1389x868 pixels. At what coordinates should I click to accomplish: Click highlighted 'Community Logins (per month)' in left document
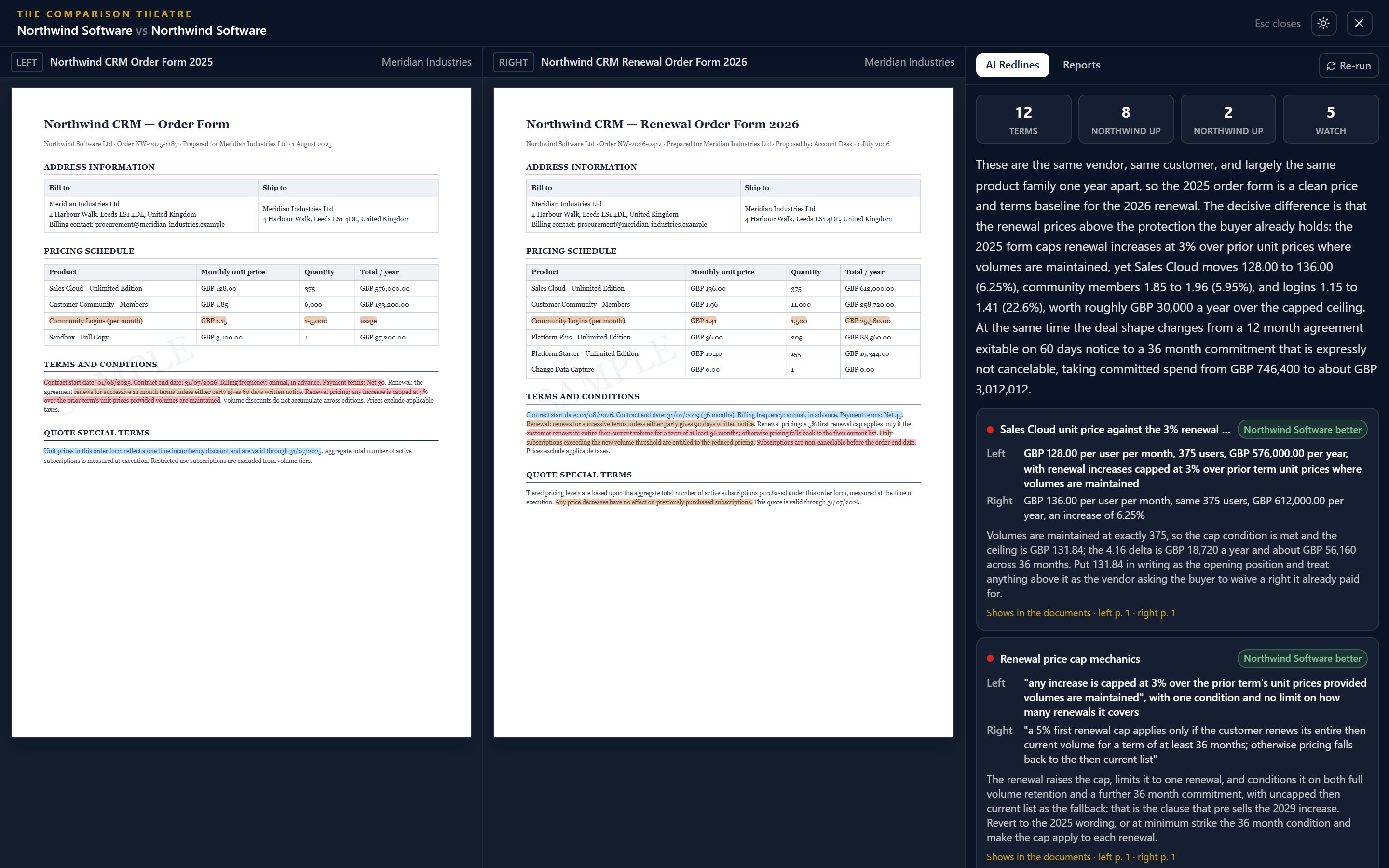(x=96, y=321)
